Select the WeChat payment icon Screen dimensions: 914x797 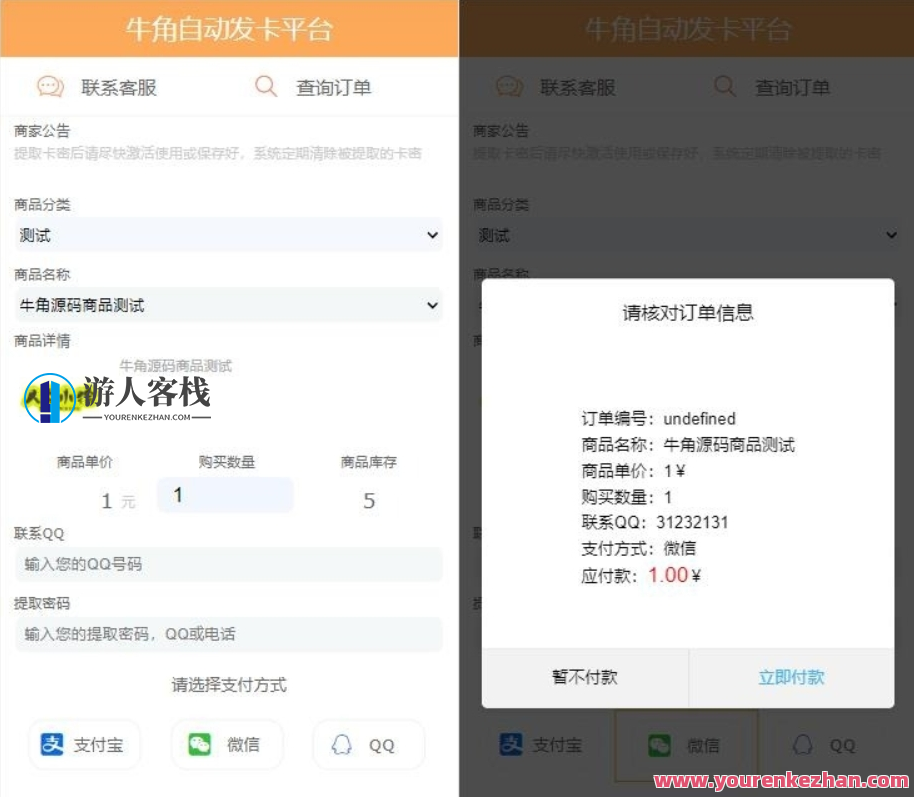coord(196,744)
